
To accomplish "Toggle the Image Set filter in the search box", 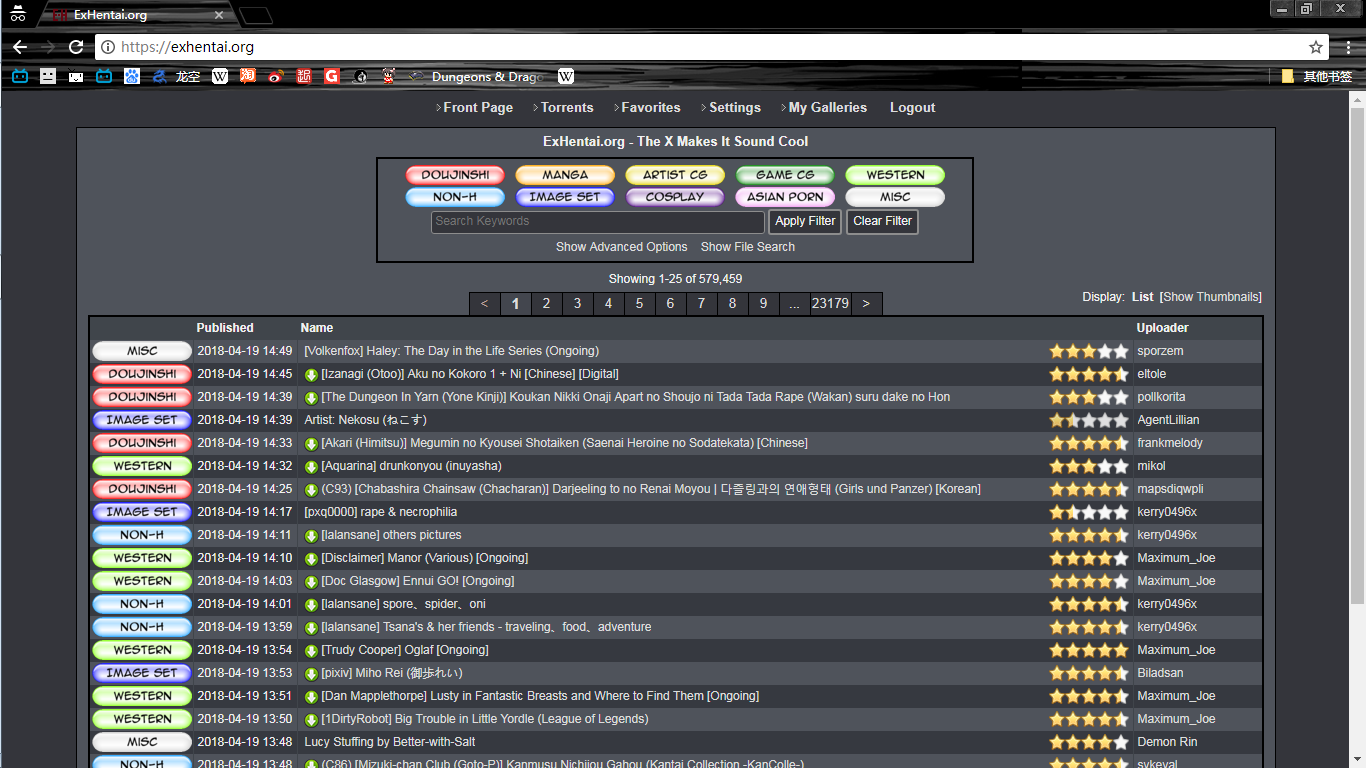I will (565, 197).
